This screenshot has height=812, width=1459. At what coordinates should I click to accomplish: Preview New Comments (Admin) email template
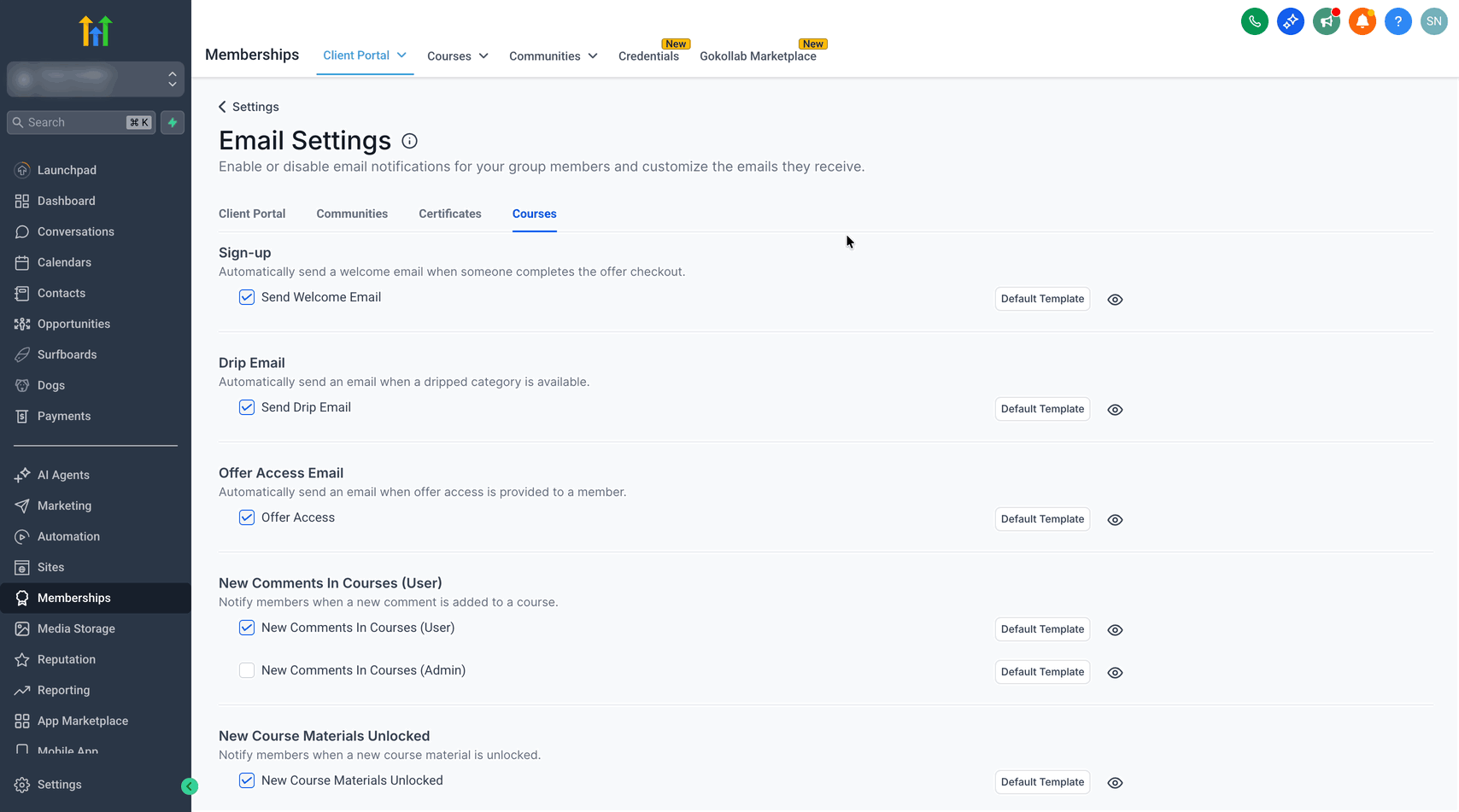(1115, 673)
